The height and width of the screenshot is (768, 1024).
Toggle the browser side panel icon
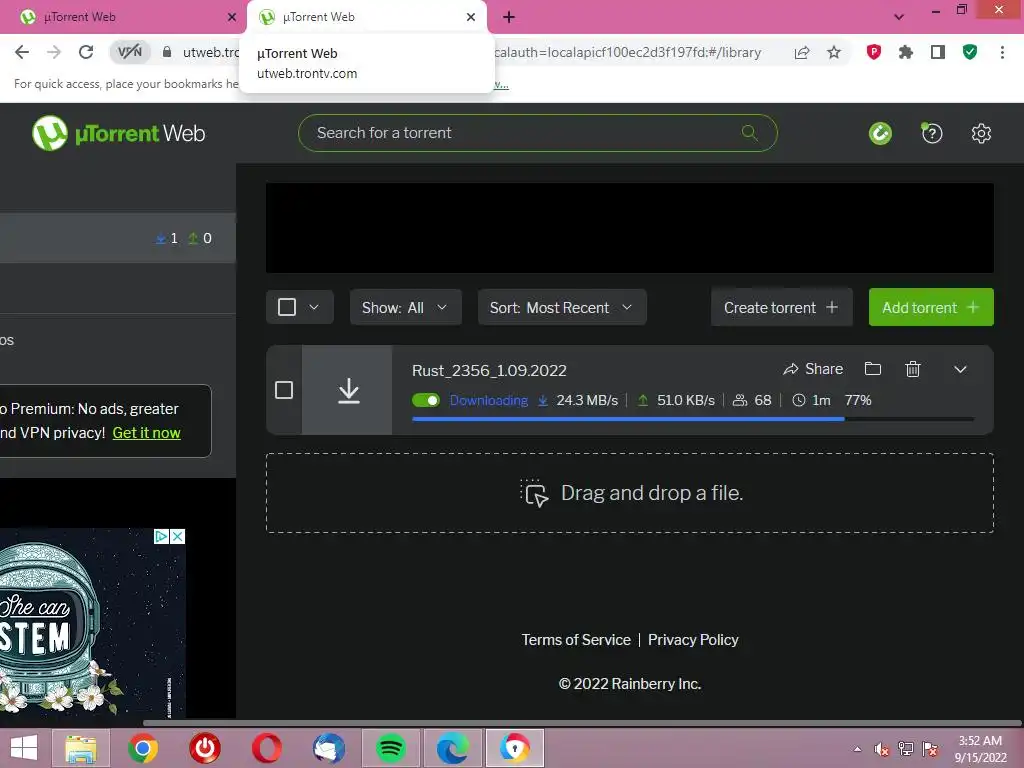click(938, 52)
